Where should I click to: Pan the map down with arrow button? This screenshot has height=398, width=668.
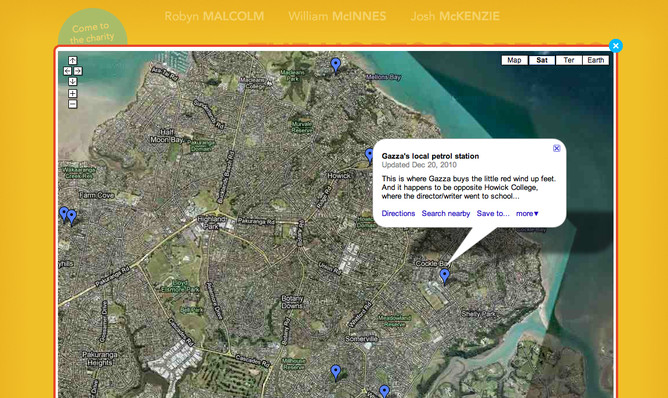(72, 81)
